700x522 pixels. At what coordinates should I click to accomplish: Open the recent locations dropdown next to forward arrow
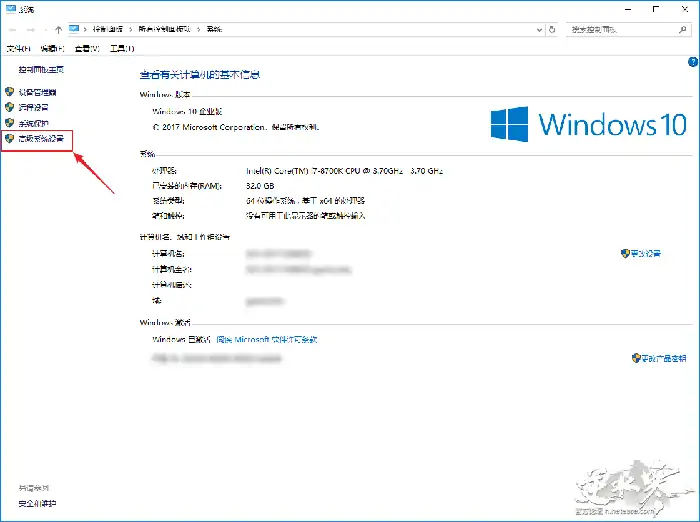pos(46,30)
